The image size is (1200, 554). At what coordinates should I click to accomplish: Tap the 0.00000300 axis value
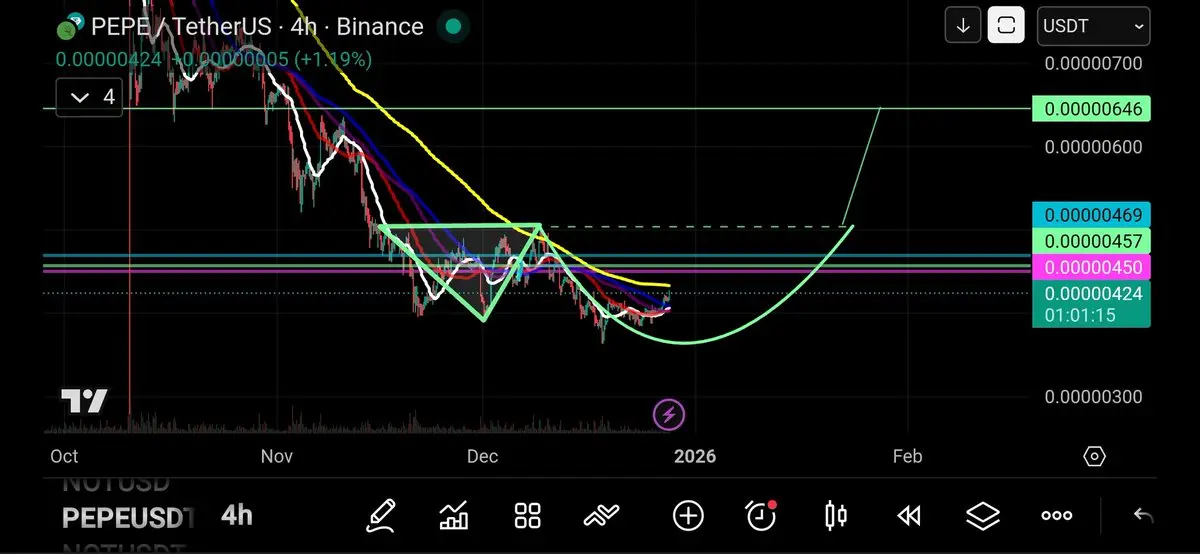(x=1093, y=397)
